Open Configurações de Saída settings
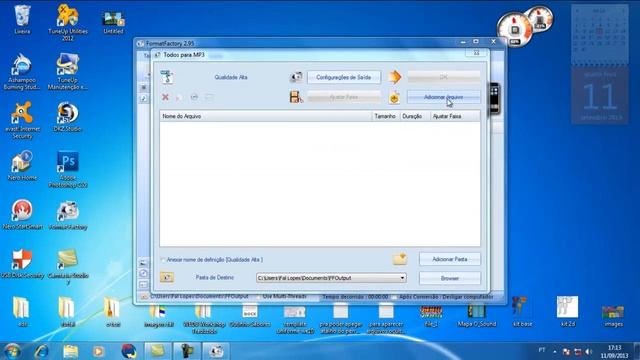640x360 pixels. pos(344,77)
